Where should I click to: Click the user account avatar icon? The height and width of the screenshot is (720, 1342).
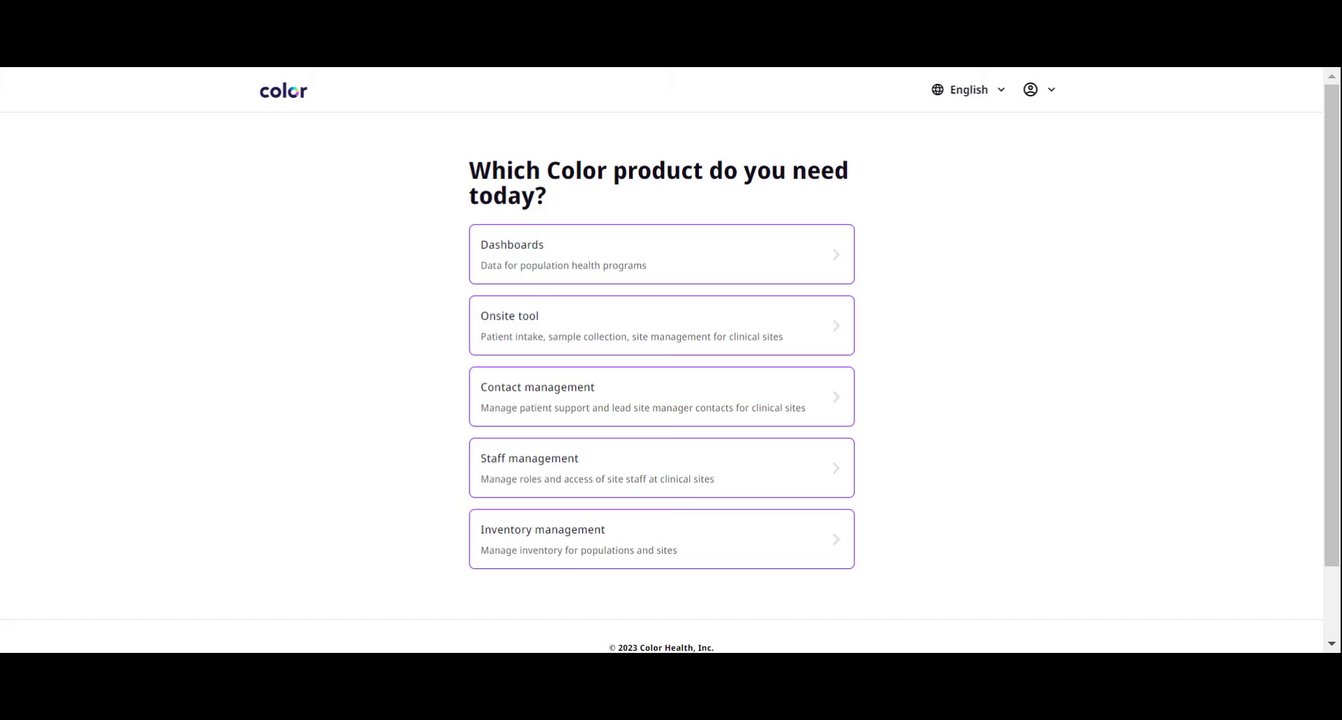pos(1030,90)
